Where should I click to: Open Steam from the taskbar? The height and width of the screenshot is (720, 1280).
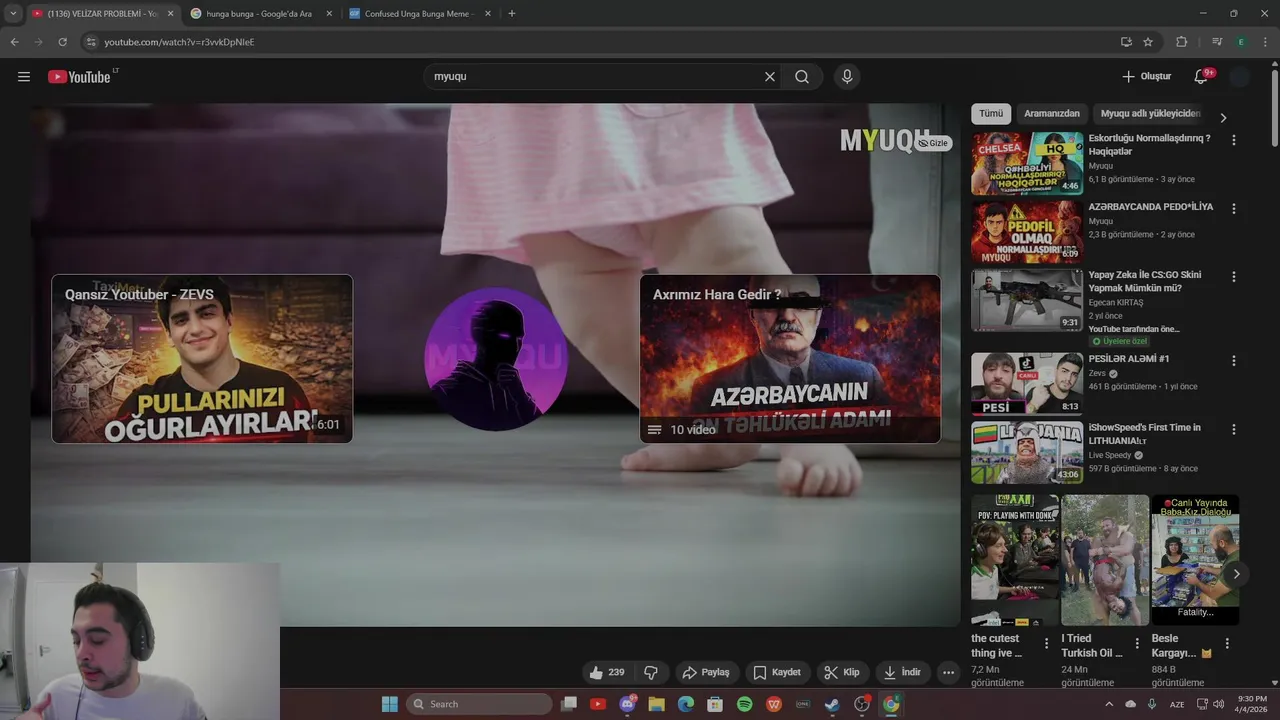coord(832,704)
